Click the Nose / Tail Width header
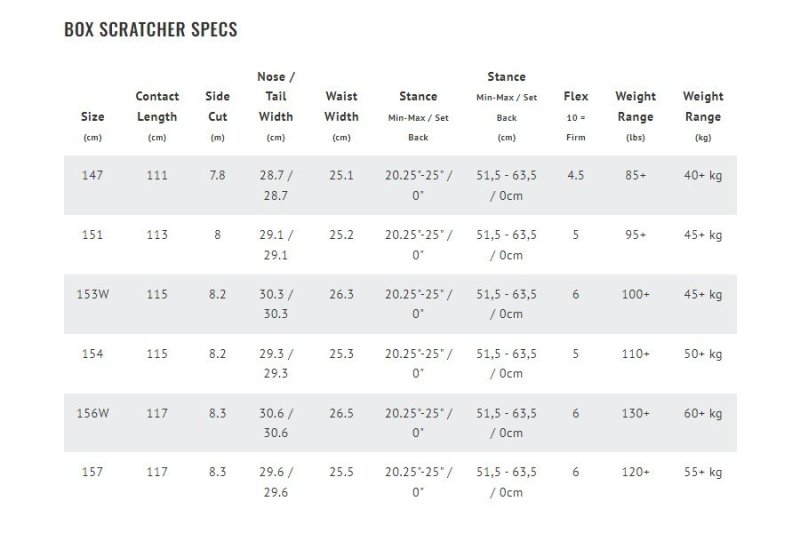 coord(275,97)
